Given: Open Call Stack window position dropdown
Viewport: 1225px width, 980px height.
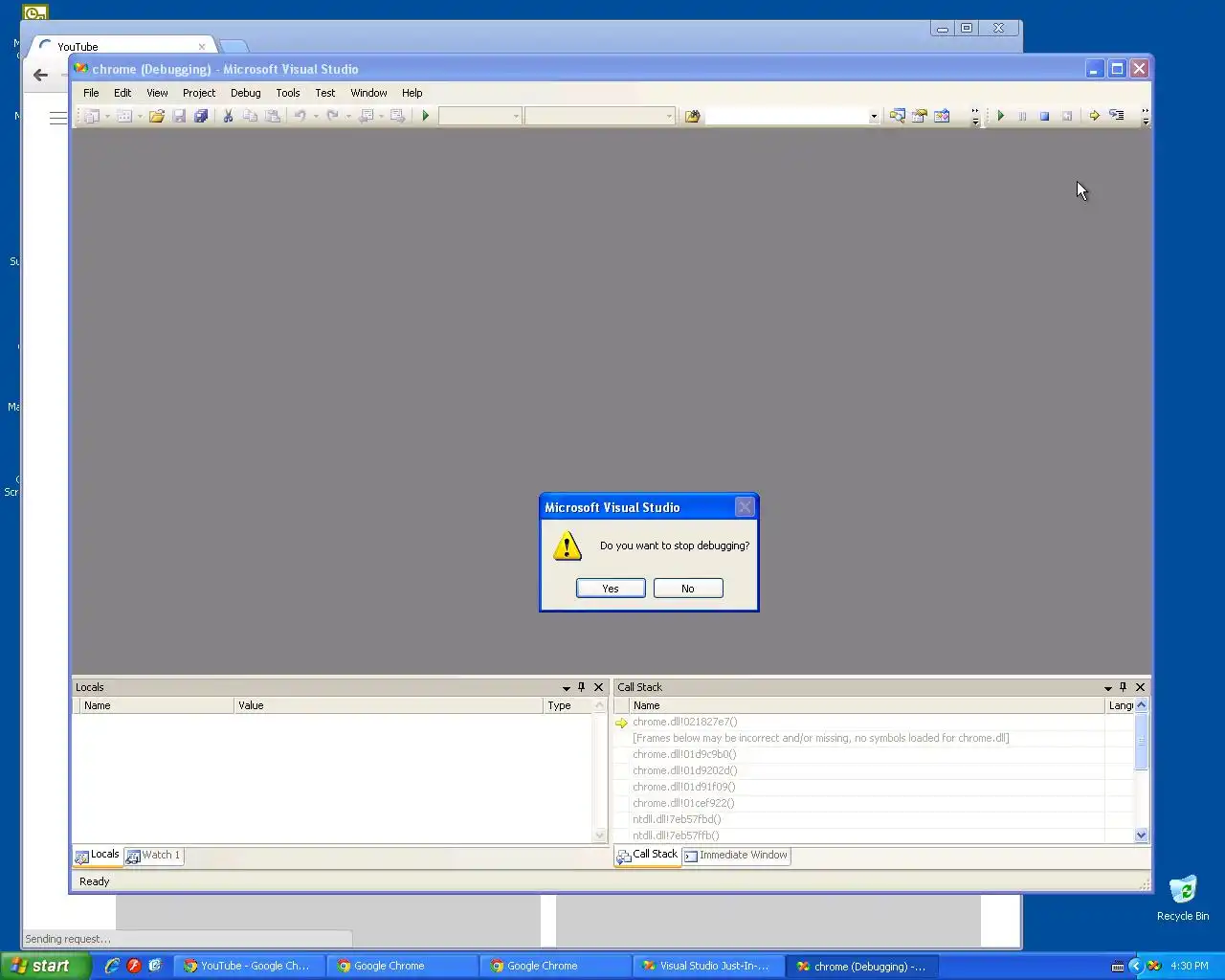Looking at the screenshot, I should click(x=1107, y=688).
